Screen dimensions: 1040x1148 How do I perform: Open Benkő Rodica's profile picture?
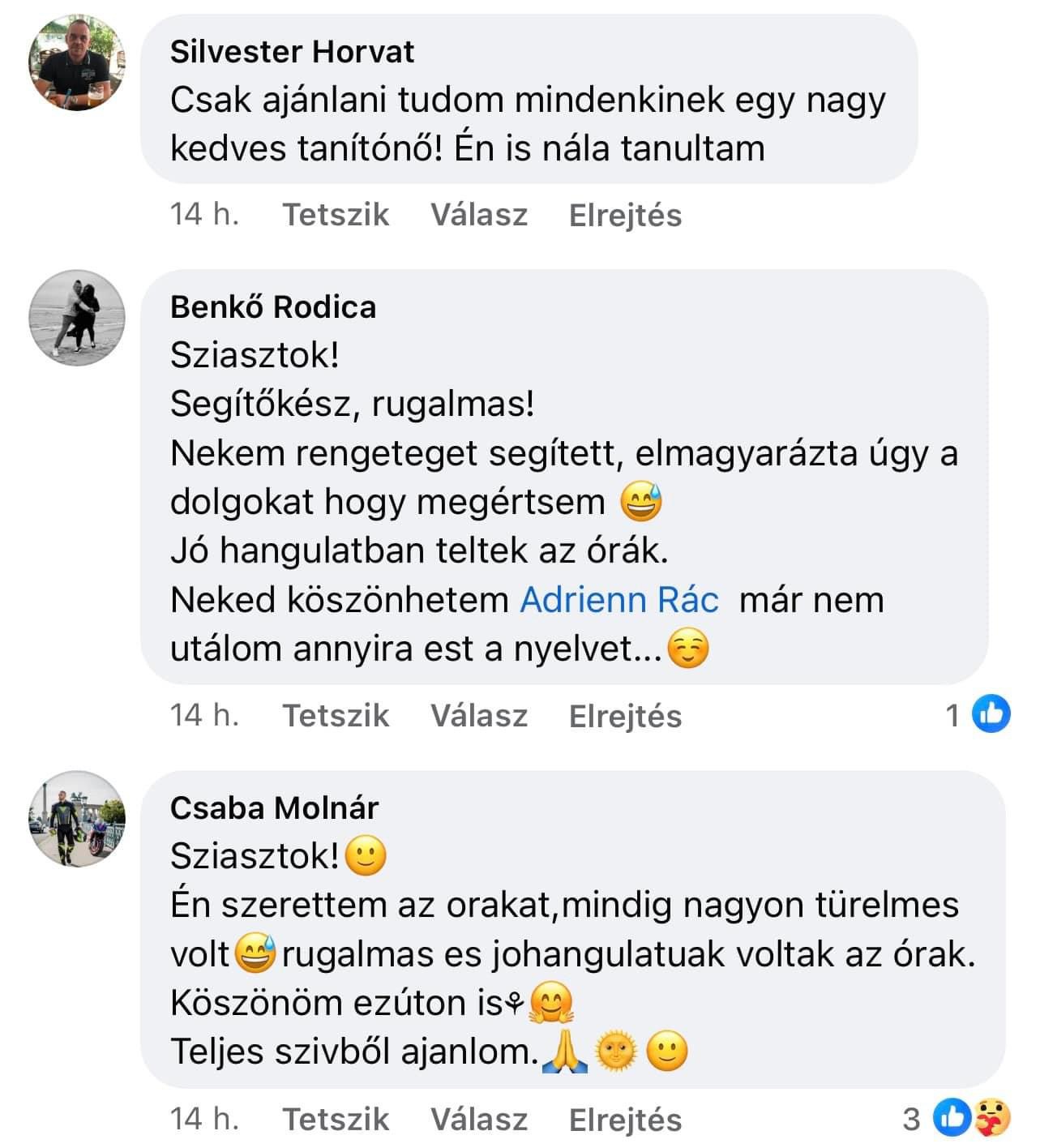click(x=77, y=318)
